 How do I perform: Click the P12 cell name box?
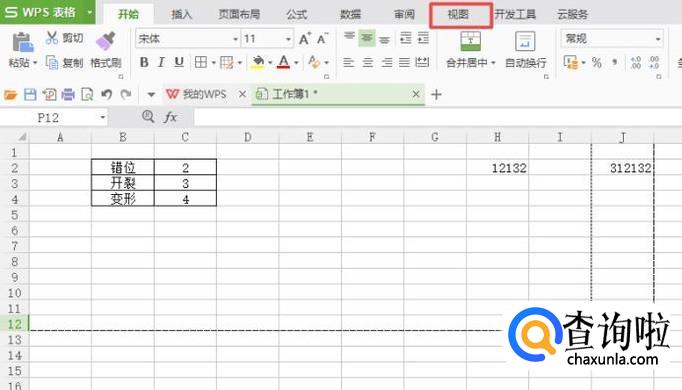(54, 117)
